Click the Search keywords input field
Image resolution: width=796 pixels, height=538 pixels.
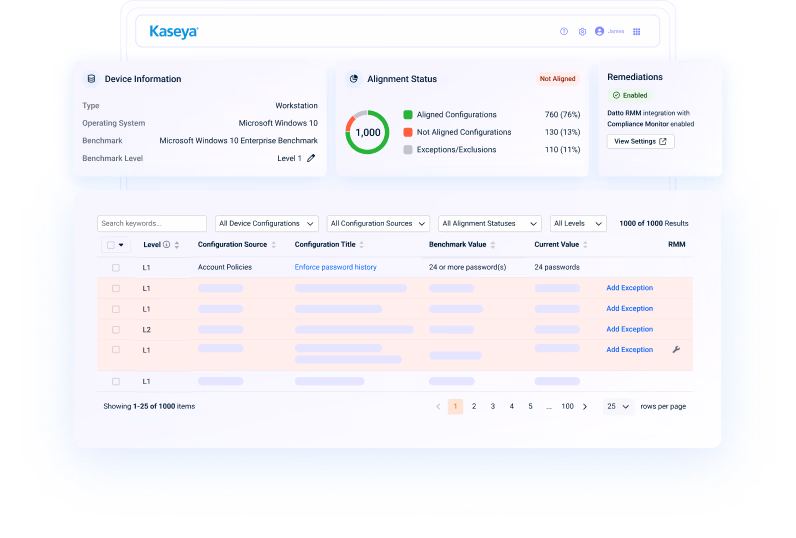click(x=152, y=223)
